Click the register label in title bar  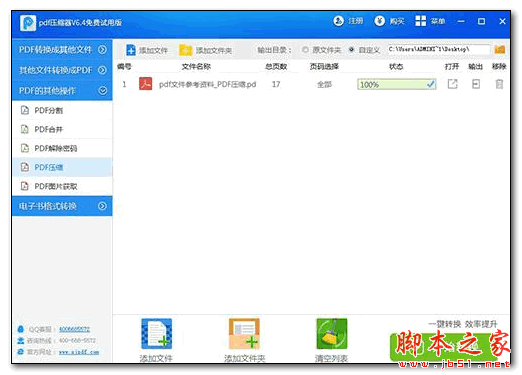pos(356,21)
